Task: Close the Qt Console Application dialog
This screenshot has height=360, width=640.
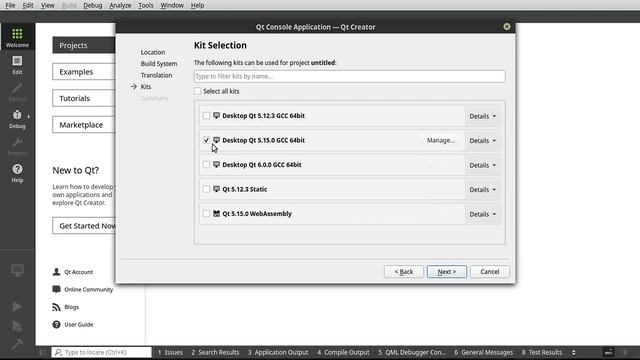Action: tap(507, 27)
